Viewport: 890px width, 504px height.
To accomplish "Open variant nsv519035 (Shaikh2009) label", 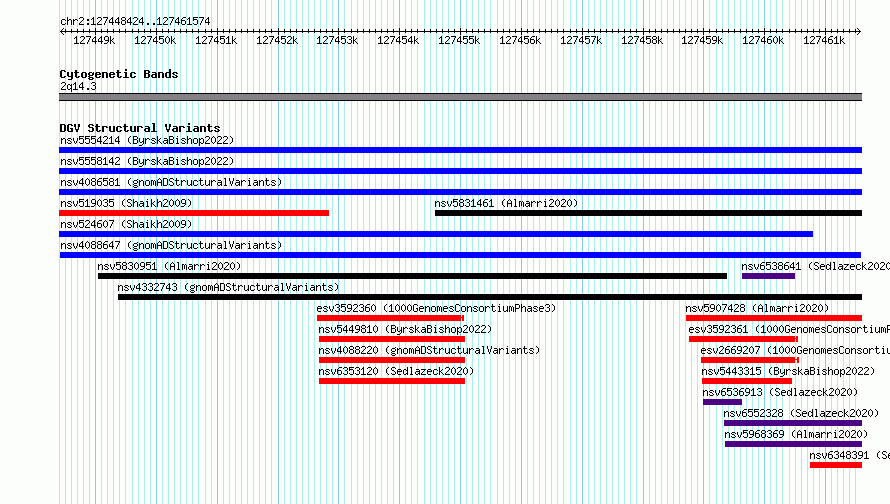I will click(126, 203).
